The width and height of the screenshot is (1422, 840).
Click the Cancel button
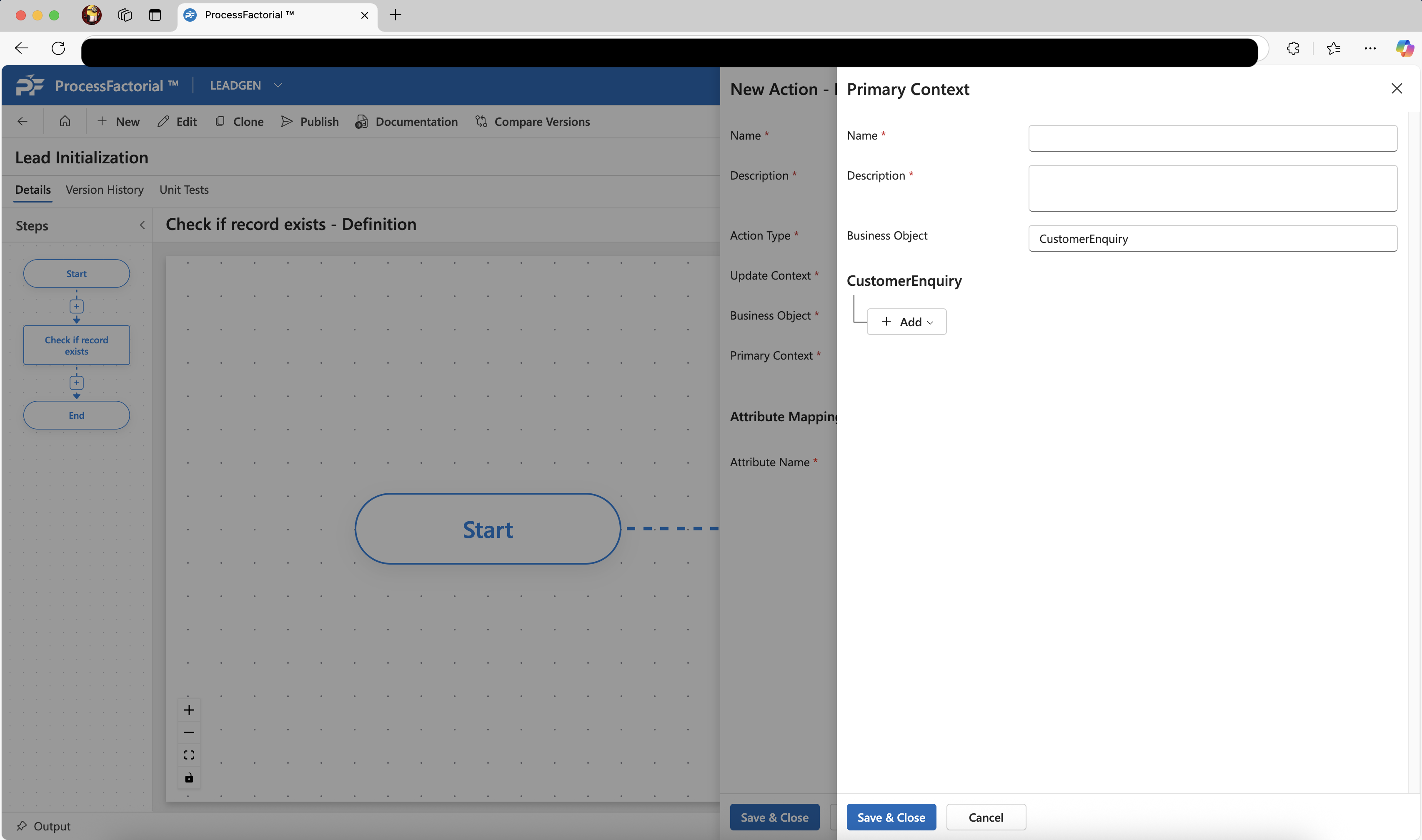(986, 817)
